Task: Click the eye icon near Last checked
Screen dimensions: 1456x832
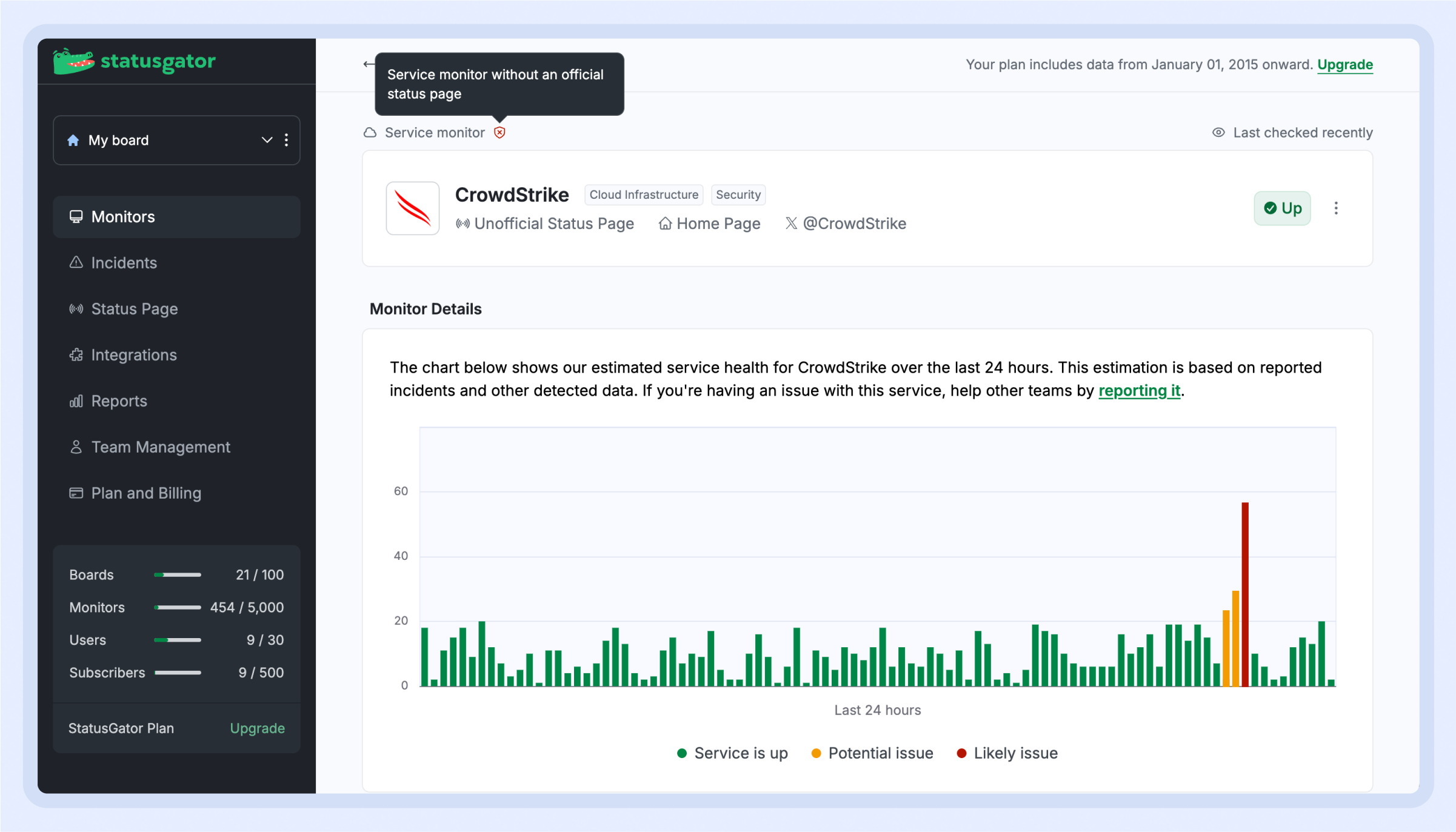Action: [1218, 133]
